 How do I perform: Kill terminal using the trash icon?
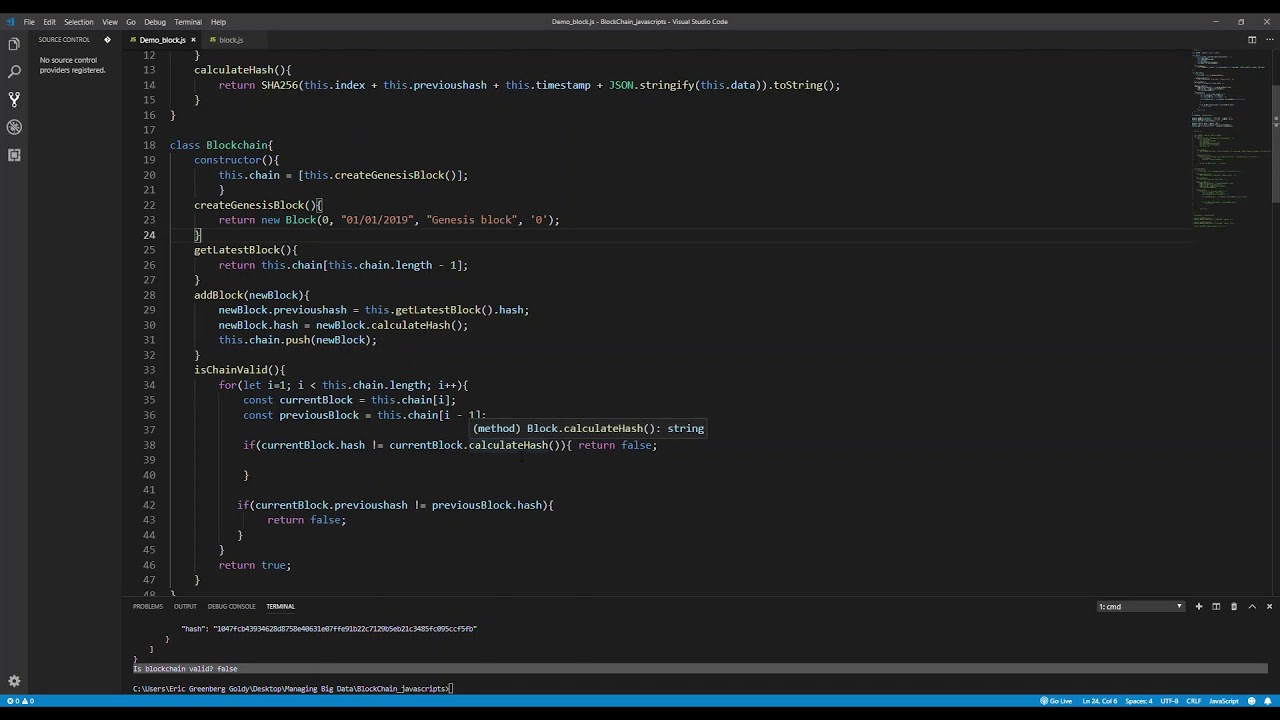click(1234, 606)
